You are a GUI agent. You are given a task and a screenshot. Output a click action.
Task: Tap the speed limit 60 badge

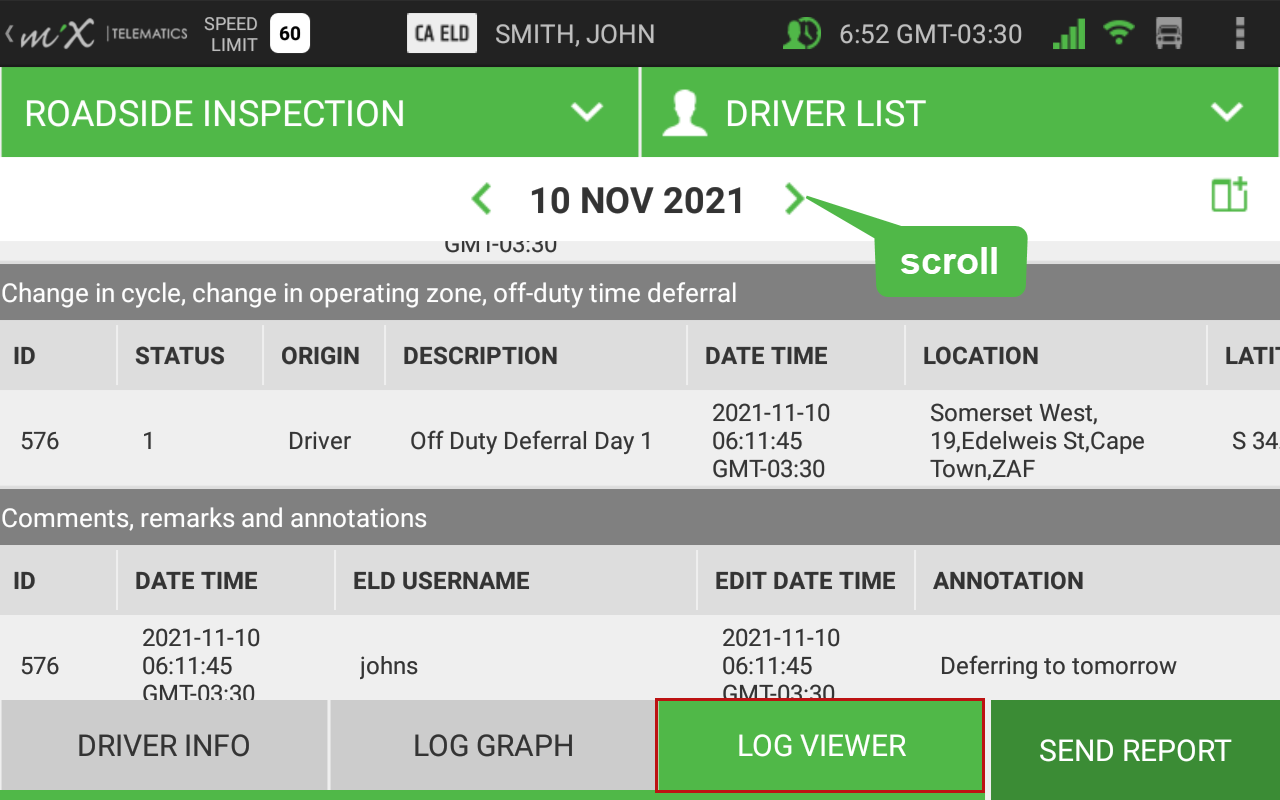coord(290,34)
